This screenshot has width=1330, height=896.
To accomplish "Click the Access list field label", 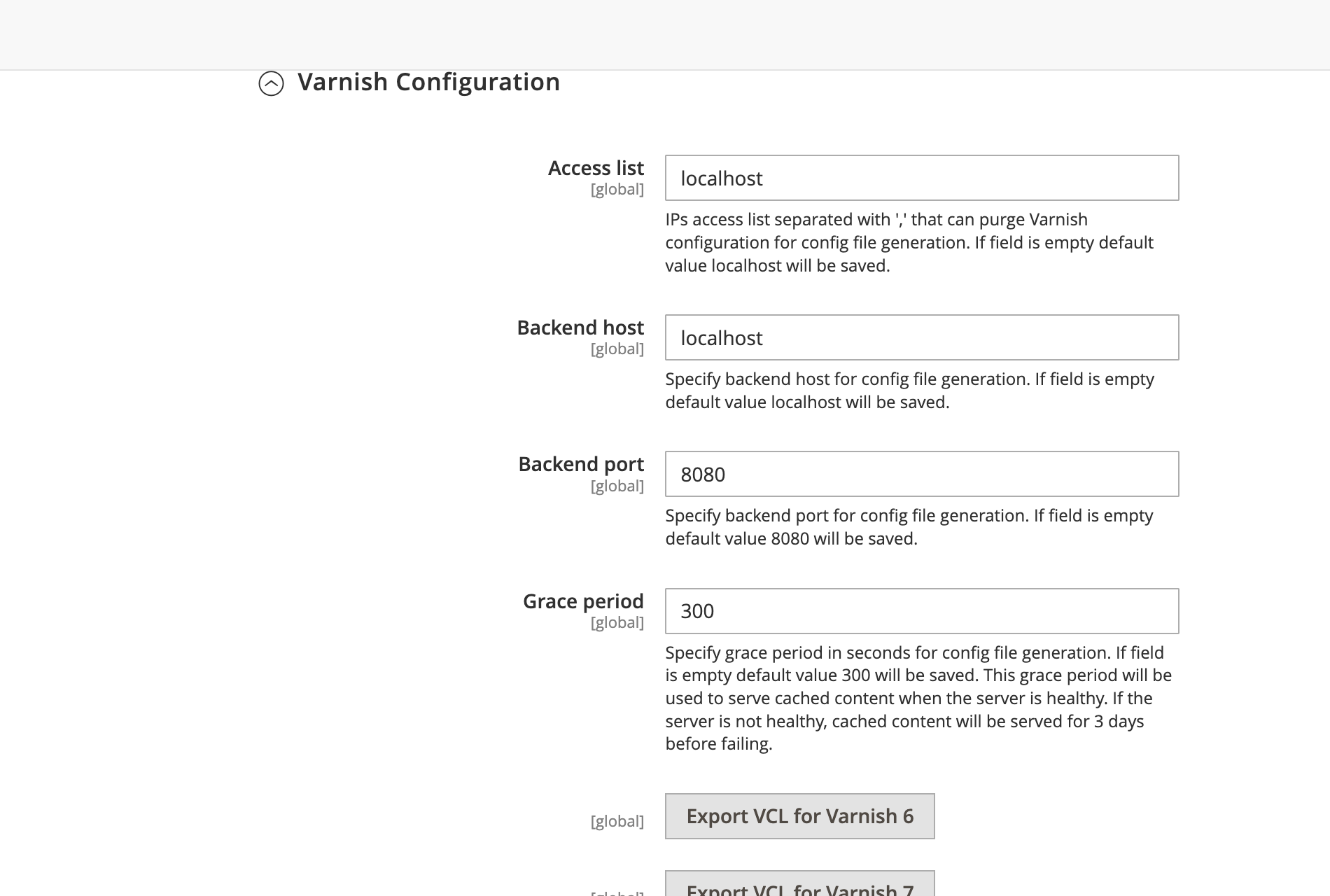I will [596, 168].
